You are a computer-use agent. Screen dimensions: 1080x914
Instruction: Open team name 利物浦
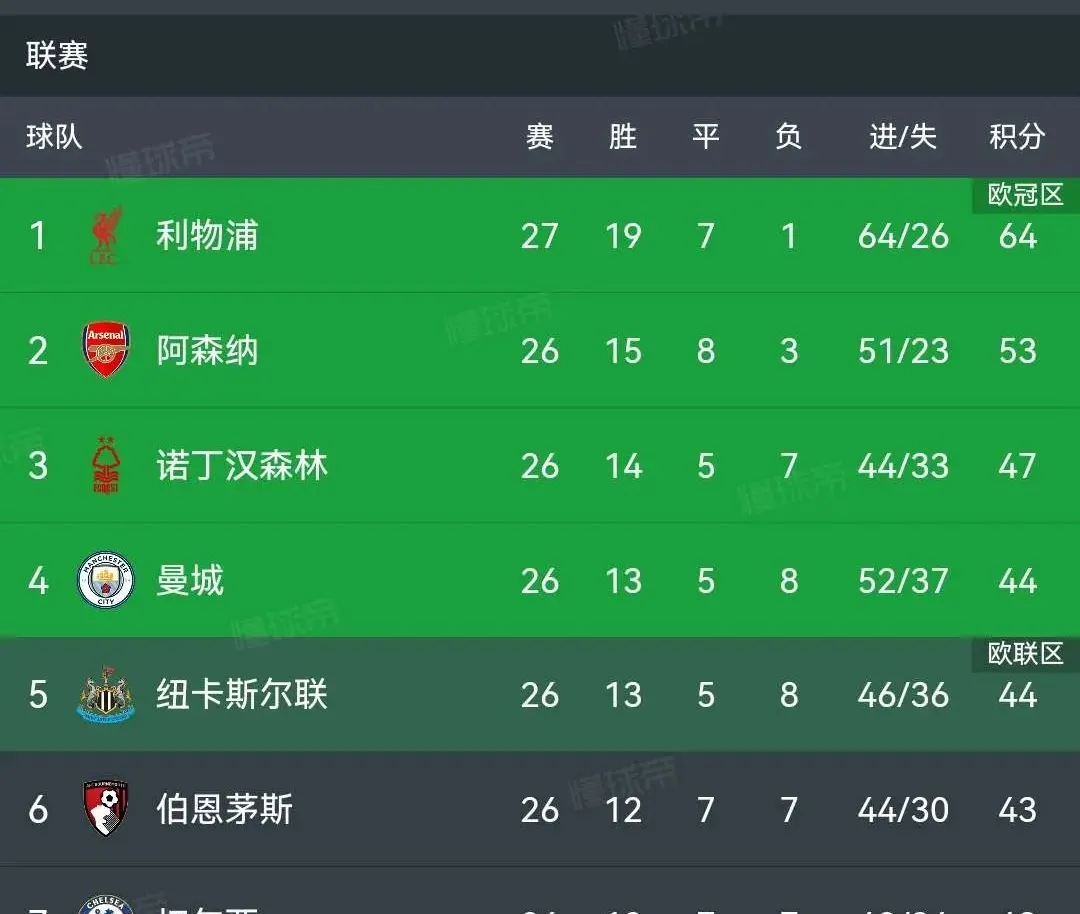point(207,236)
